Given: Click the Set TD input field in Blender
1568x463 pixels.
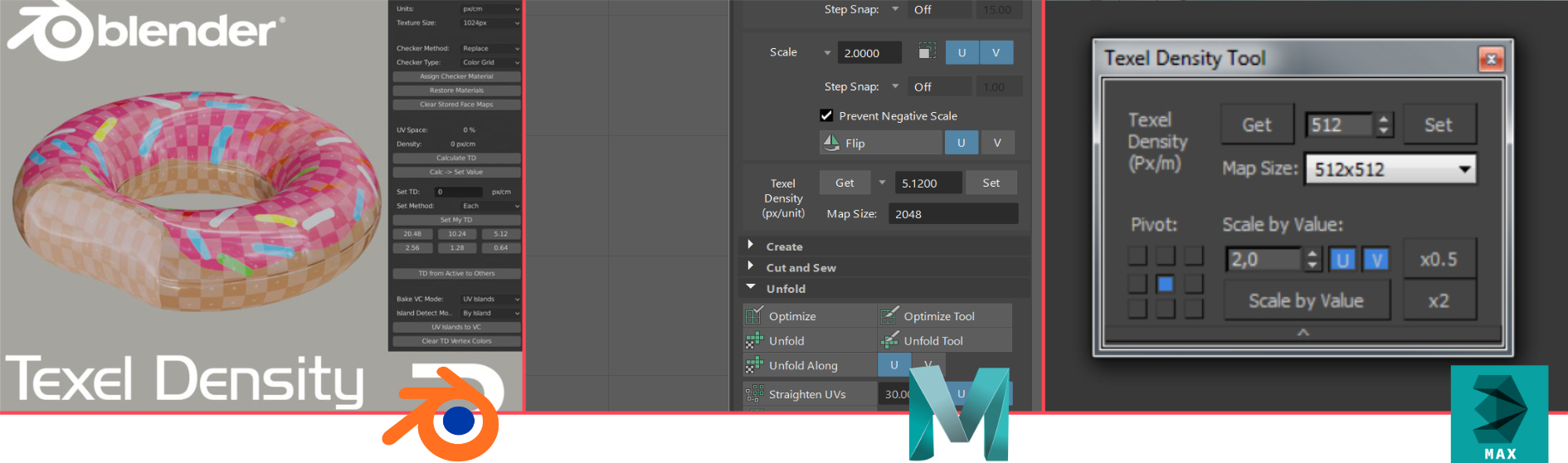Looking at the screenshot, I should [459, 192].
